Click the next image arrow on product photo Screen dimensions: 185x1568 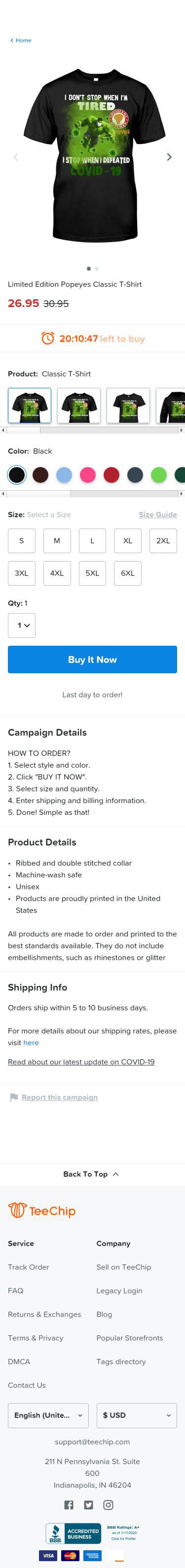point(169,157)
